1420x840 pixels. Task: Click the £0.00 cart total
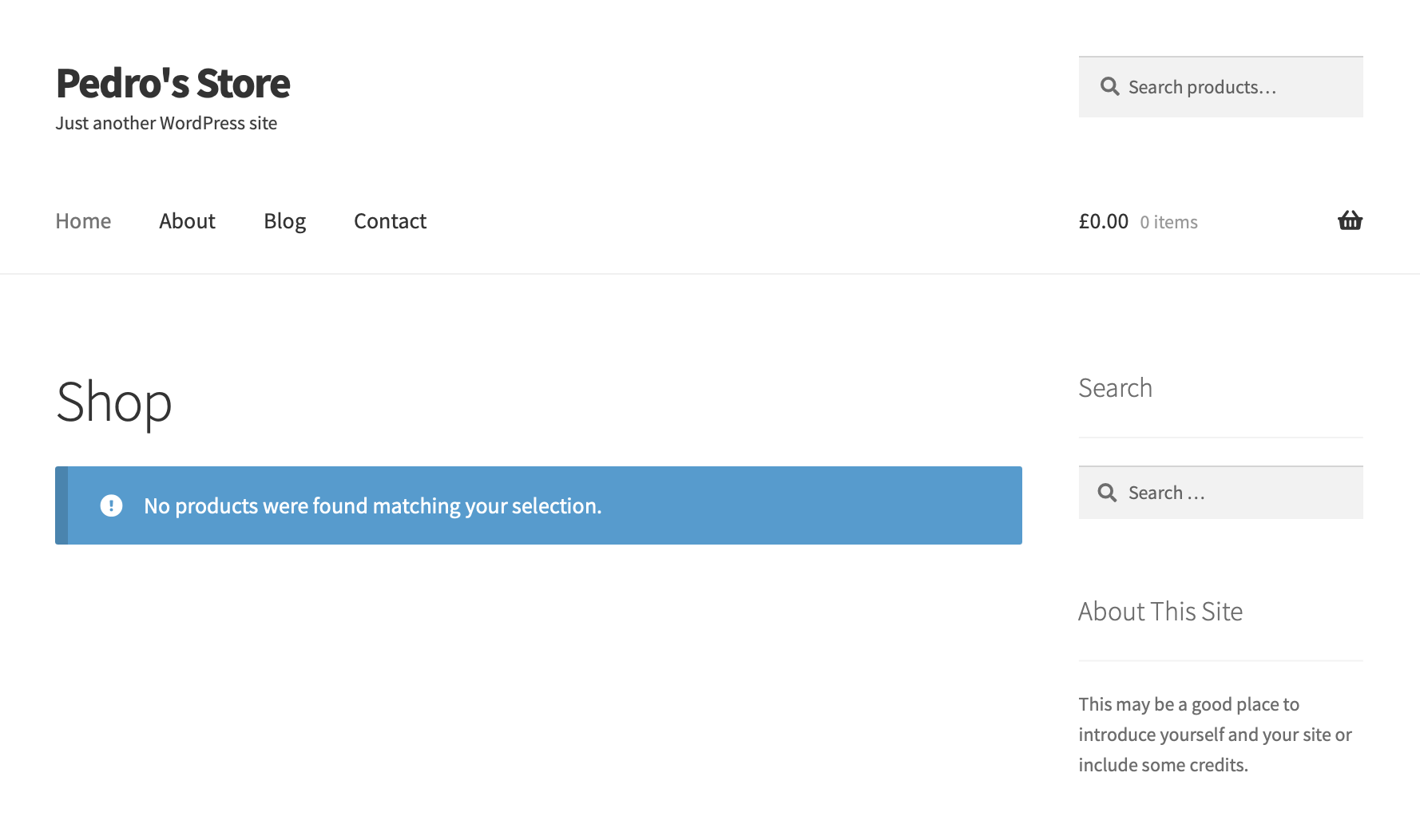pyautogui.click(x=1103, y=221)
